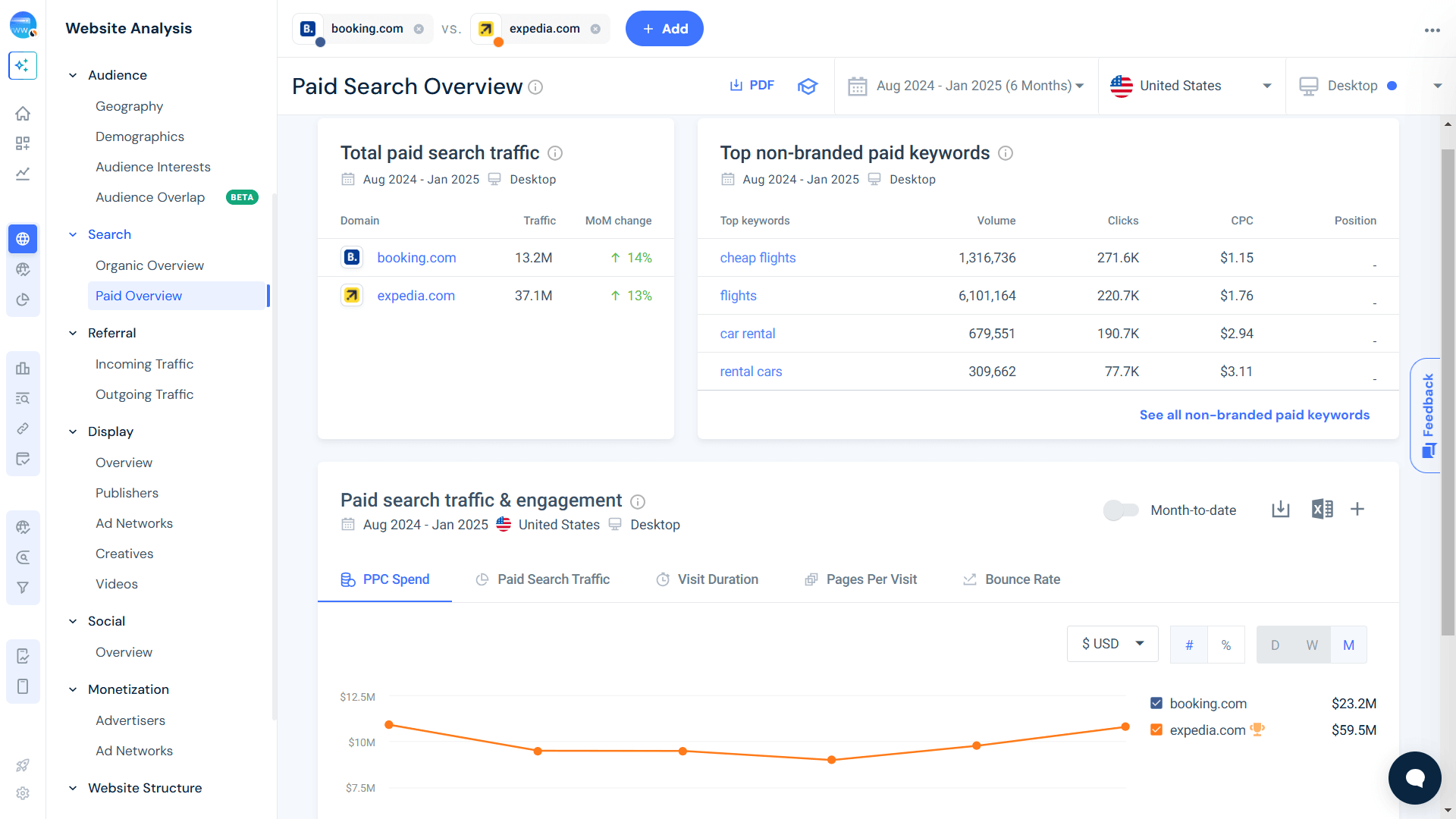Uncheck booking.com in the chart legend

(1156, 702)
